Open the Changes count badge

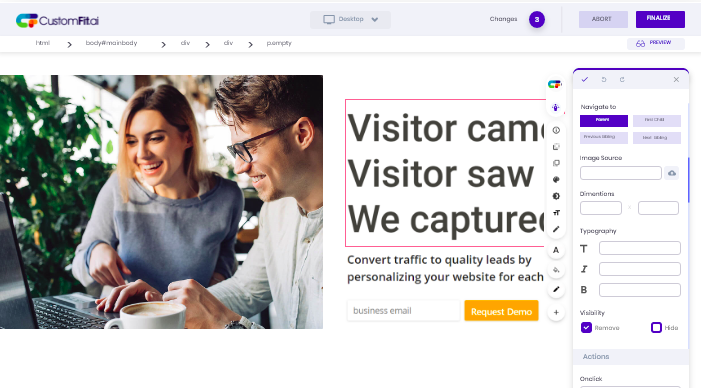point(537,20)
